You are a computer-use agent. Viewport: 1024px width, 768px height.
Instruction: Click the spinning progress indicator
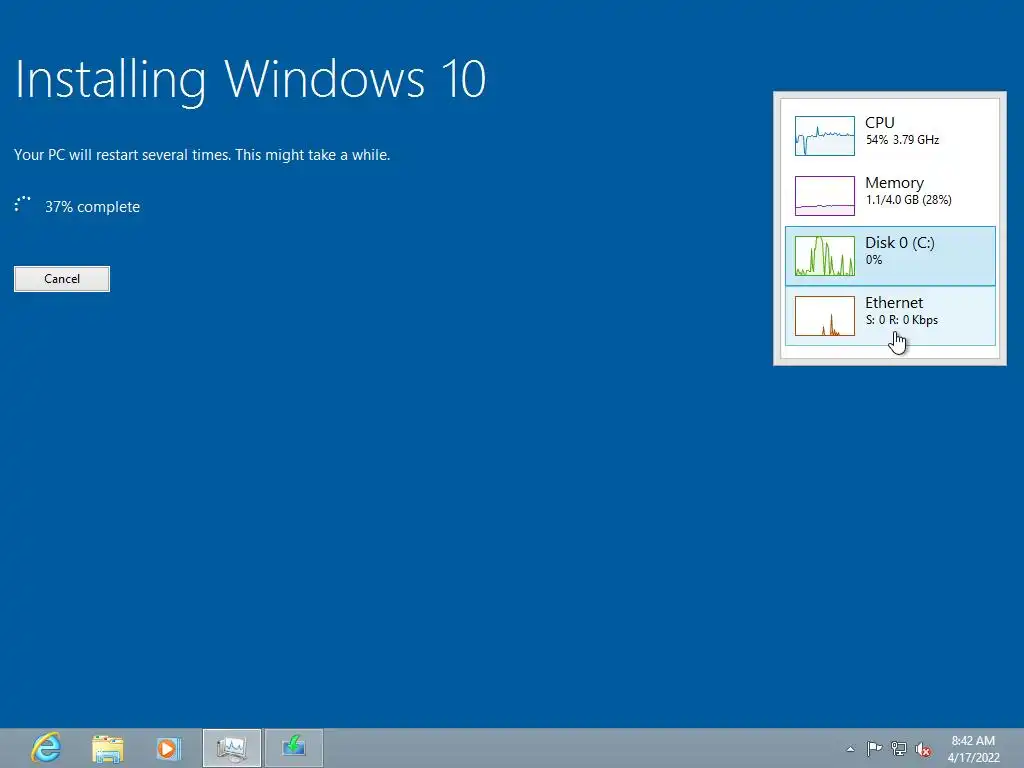22,204
